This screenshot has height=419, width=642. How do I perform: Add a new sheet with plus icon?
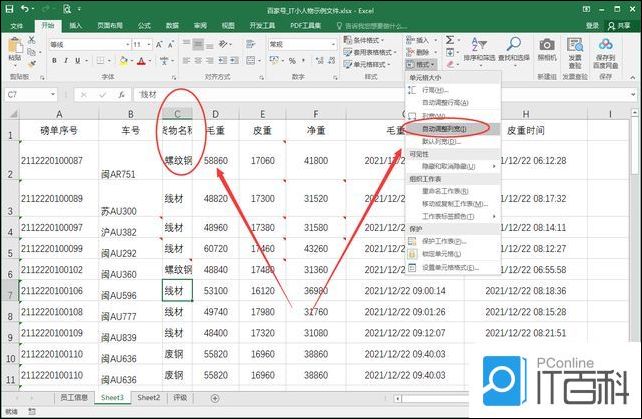click(215, 398)
